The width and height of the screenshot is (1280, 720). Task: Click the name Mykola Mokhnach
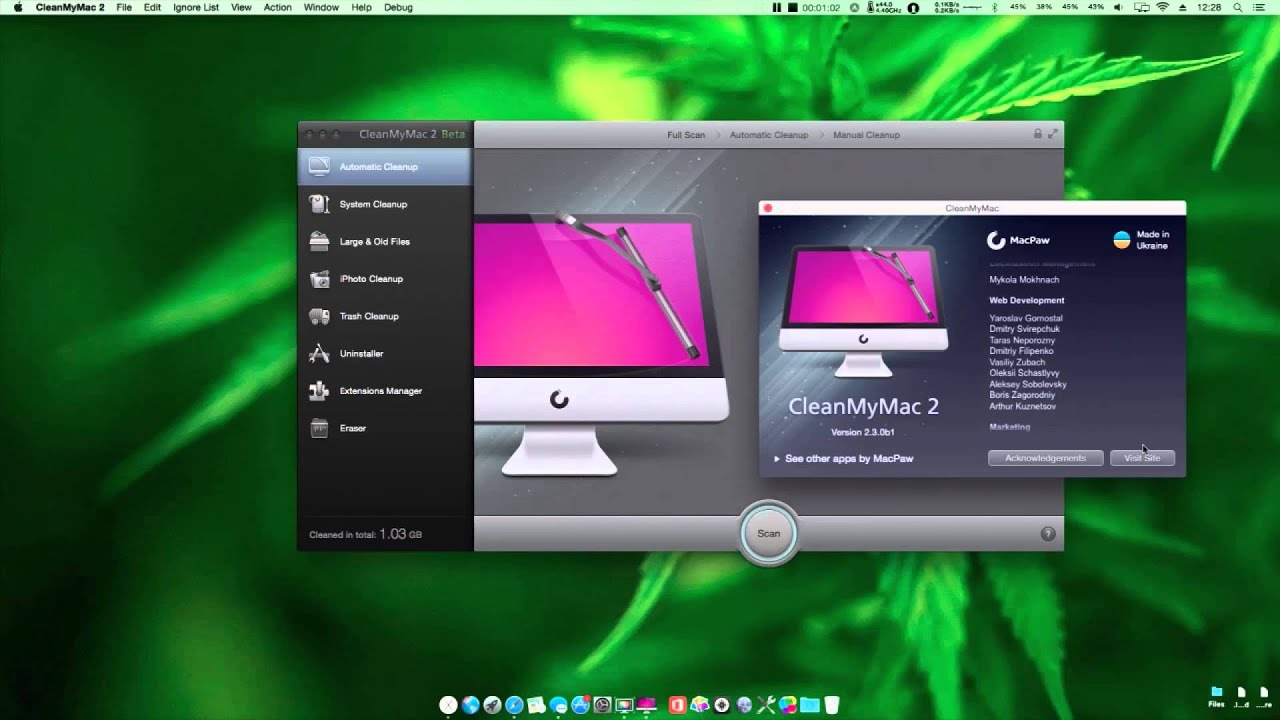(1024, 280)
